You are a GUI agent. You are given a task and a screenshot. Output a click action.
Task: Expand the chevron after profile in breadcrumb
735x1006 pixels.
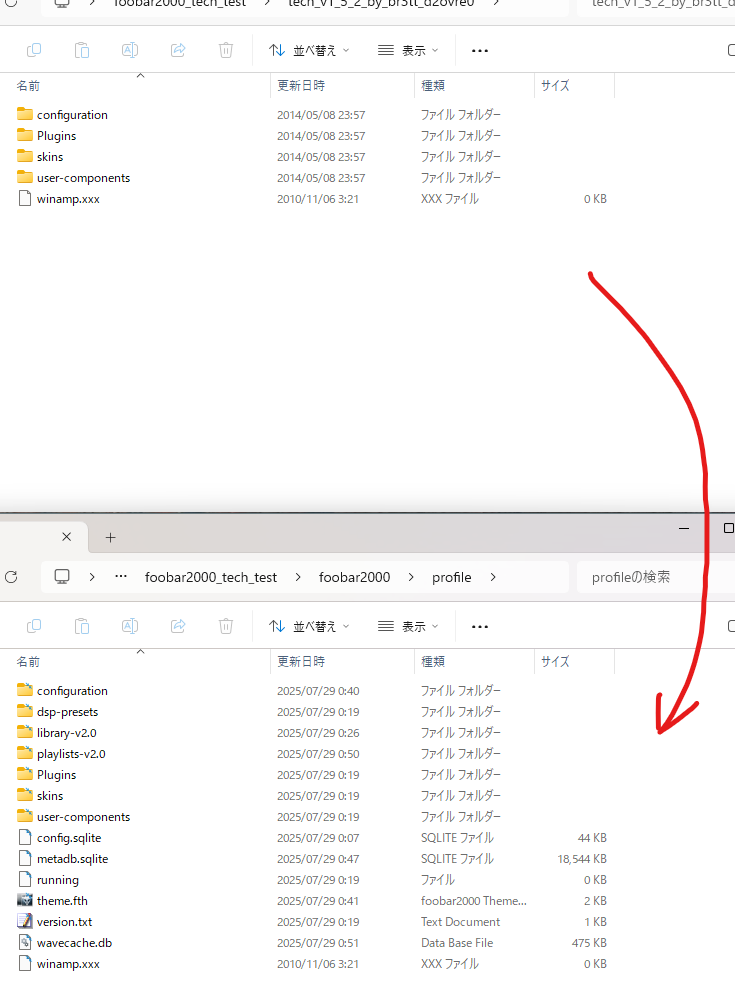click(x=493, y=577)
